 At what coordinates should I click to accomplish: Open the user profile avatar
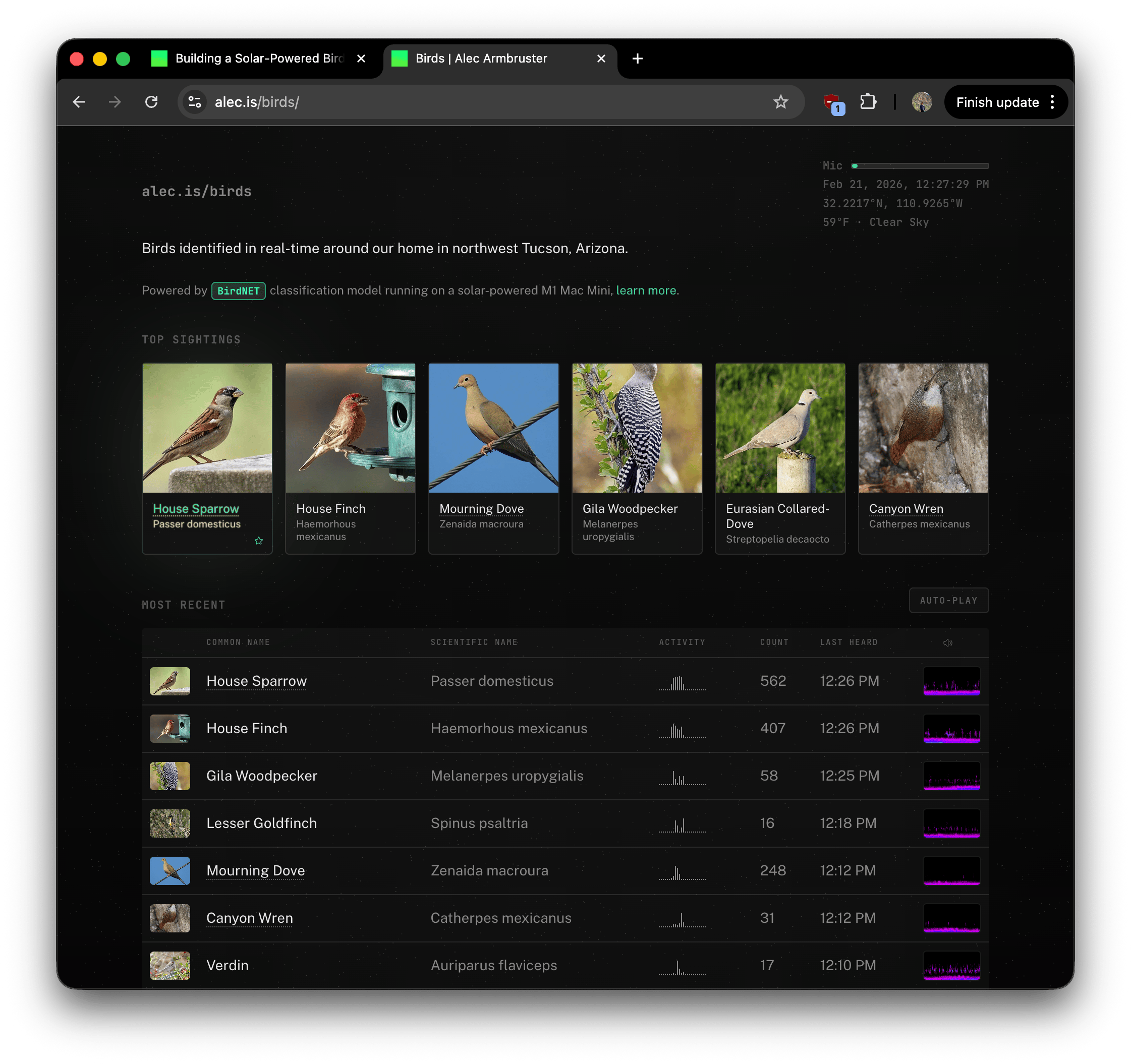922,102
